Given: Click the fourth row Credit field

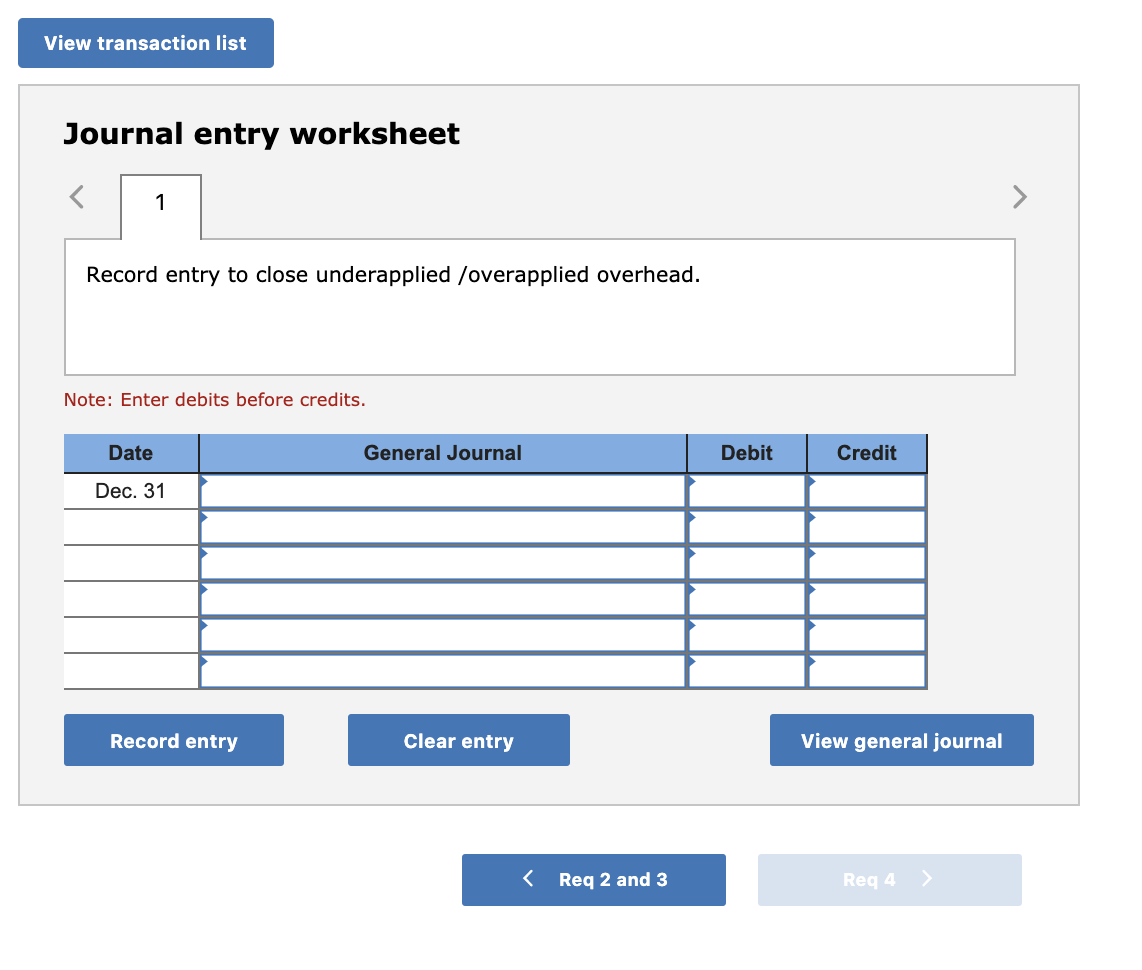Looking at the screenshot, I should click(x=867, y=599).
